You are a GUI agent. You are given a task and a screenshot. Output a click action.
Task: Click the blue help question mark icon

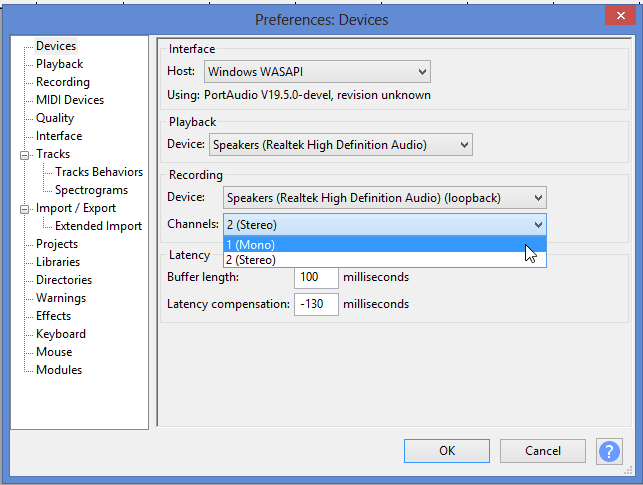pos(609,451)
